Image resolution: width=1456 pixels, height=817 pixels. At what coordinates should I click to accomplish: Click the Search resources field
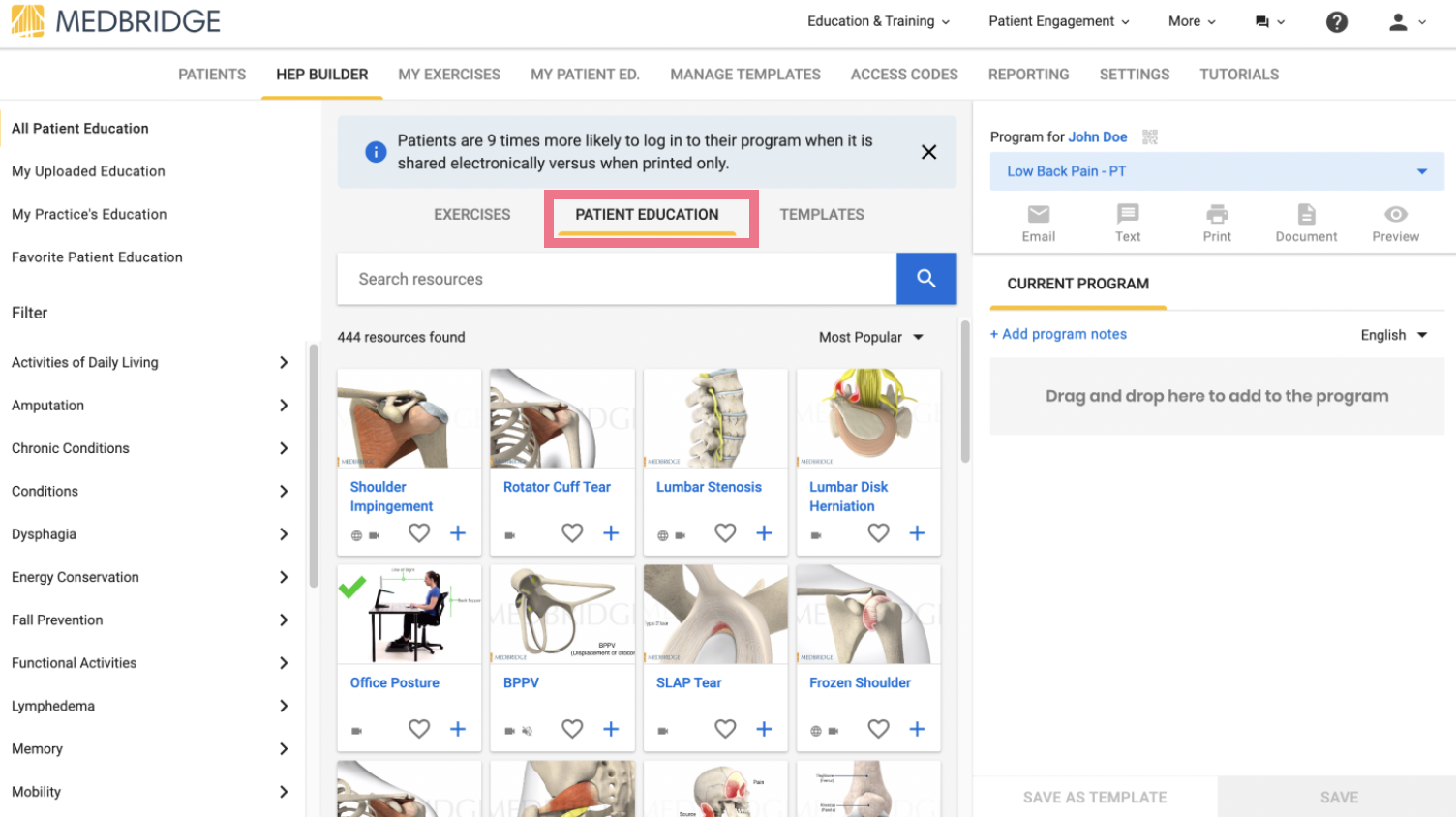(x=617, y=279)
